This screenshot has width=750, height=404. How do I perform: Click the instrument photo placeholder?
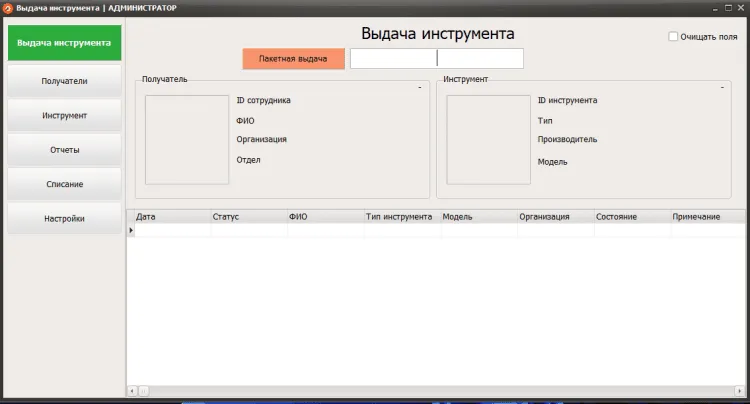pos(488,140)
